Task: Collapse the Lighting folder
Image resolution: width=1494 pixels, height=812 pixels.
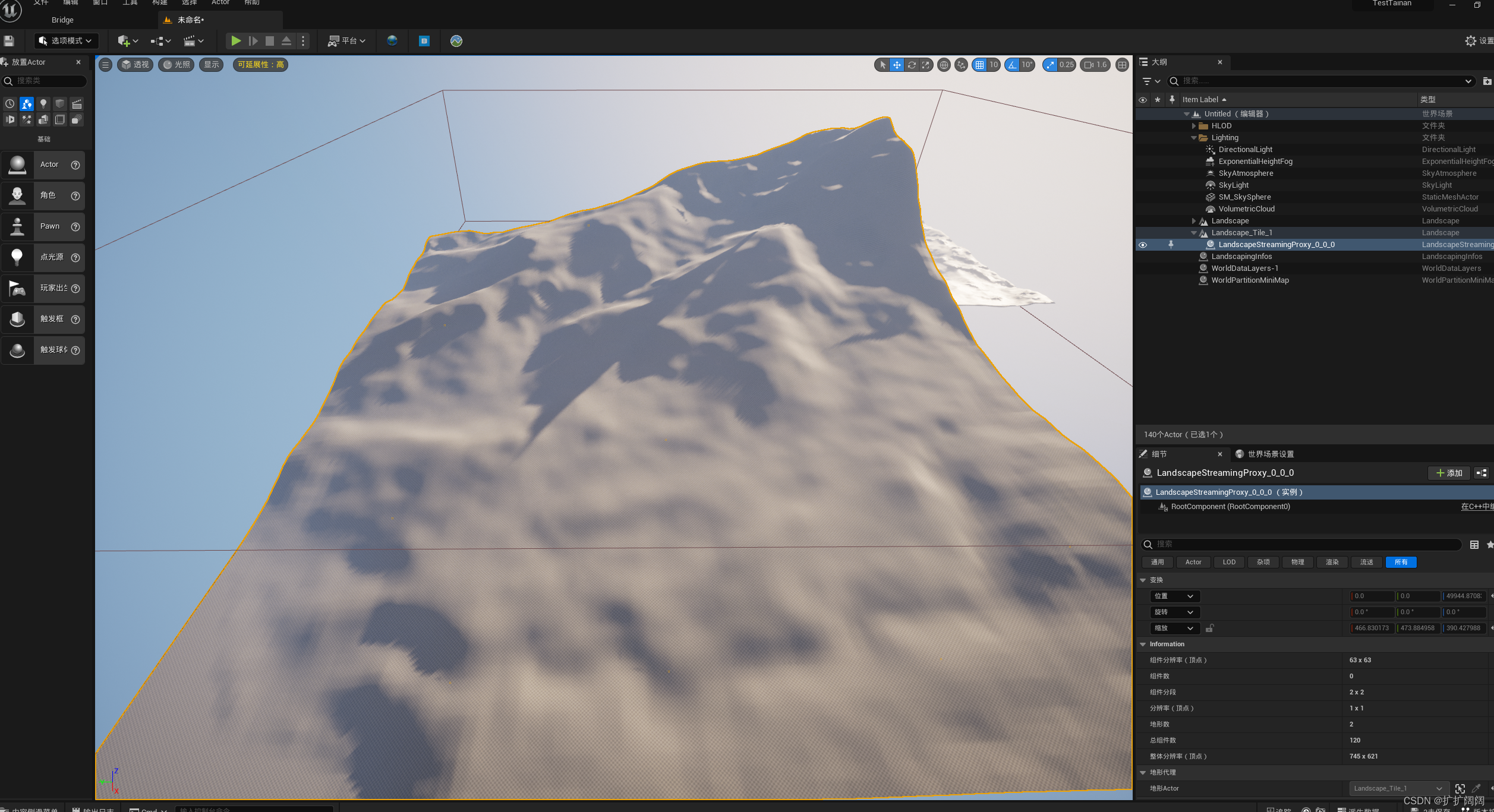Action: pos(1193,138)
